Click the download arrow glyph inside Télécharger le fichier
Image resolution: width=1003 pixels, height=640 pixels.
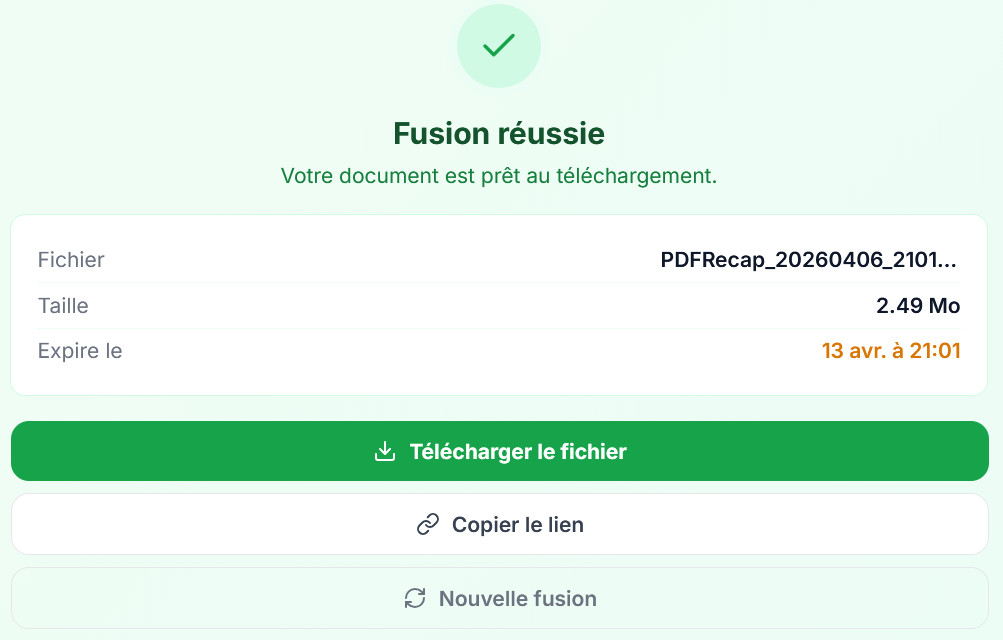(383, 451)
